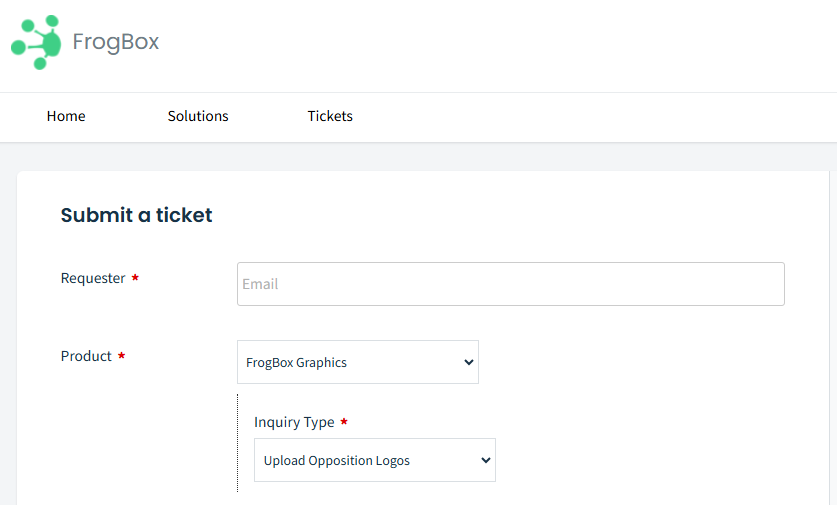Click the red asterisk beside Product
Viewport: 837px width, 505px height.
[121, 356]
